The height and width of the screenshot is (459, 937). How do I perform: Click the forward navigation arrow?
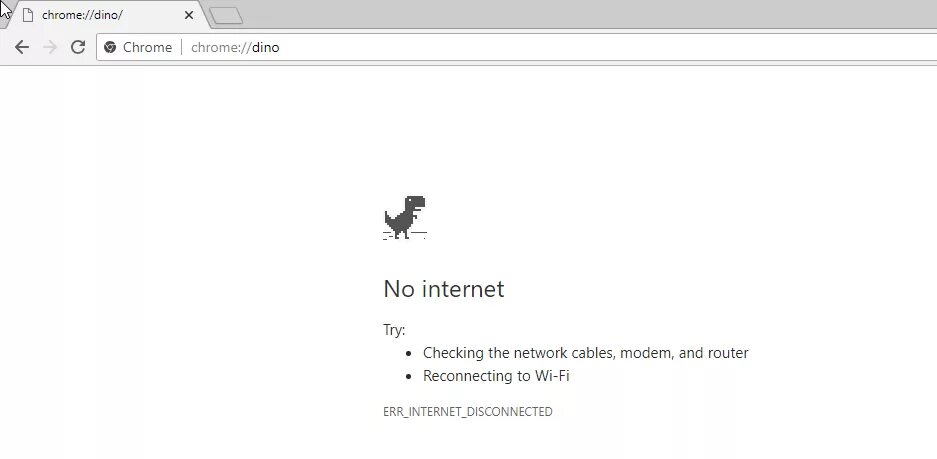point(50,47)
